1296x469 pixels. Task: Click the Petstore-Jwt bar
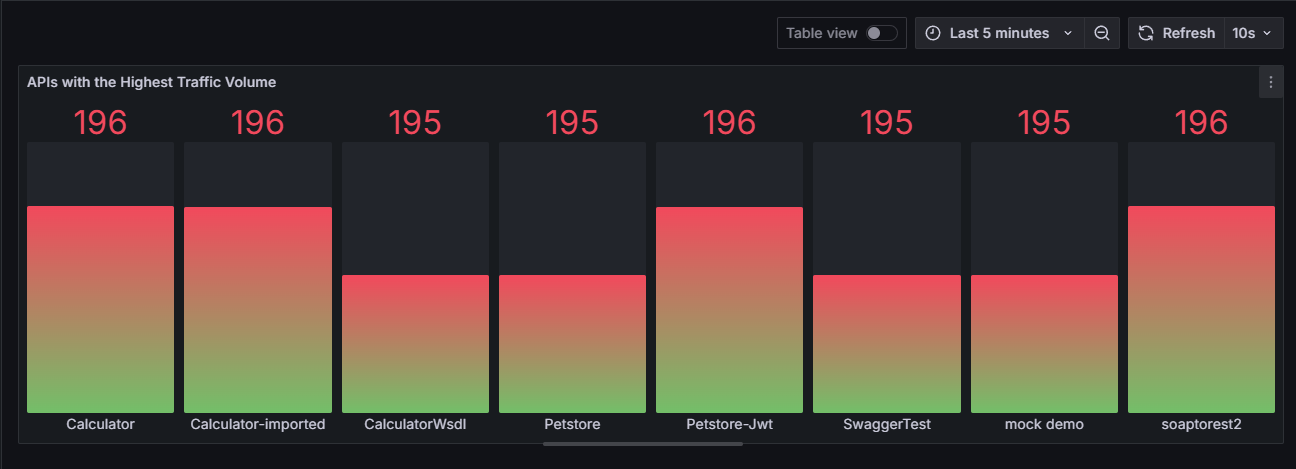pos(729,309)
